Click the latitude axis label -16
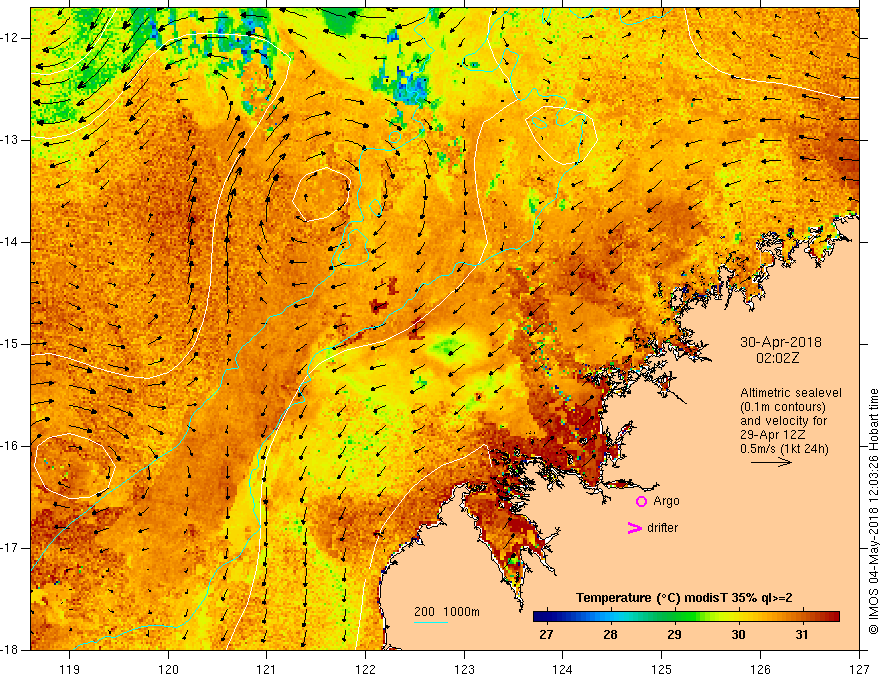Image resolution: width=880 pixels, height=680 pixels. [x=10, y=446]
